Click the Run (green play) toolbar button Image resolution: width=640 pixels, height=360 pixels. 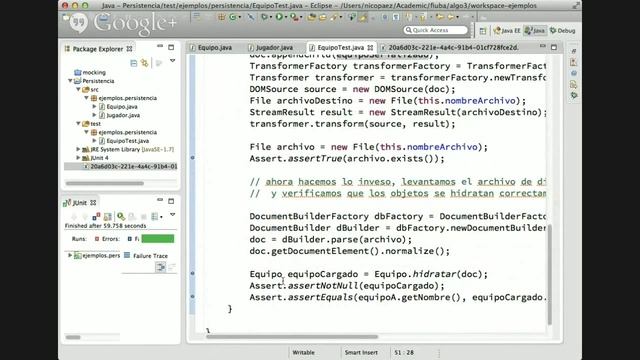[279, 17]
